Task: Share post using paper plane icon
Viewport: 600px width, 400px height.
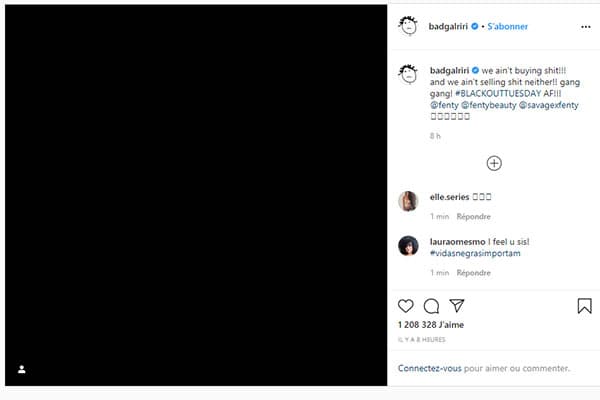Action: (x=457, y=305)
